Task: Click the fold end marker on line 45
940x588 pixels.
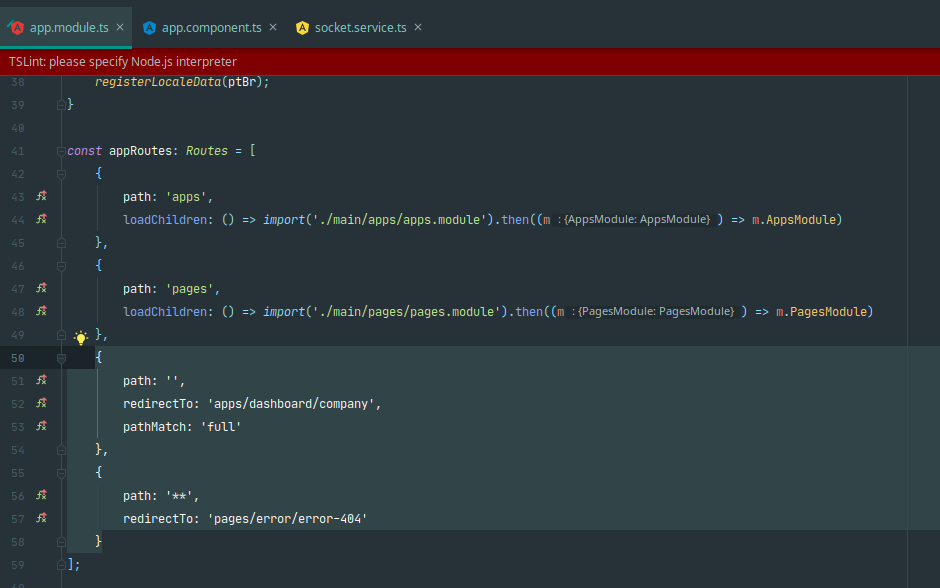Action: pos(61,243)
